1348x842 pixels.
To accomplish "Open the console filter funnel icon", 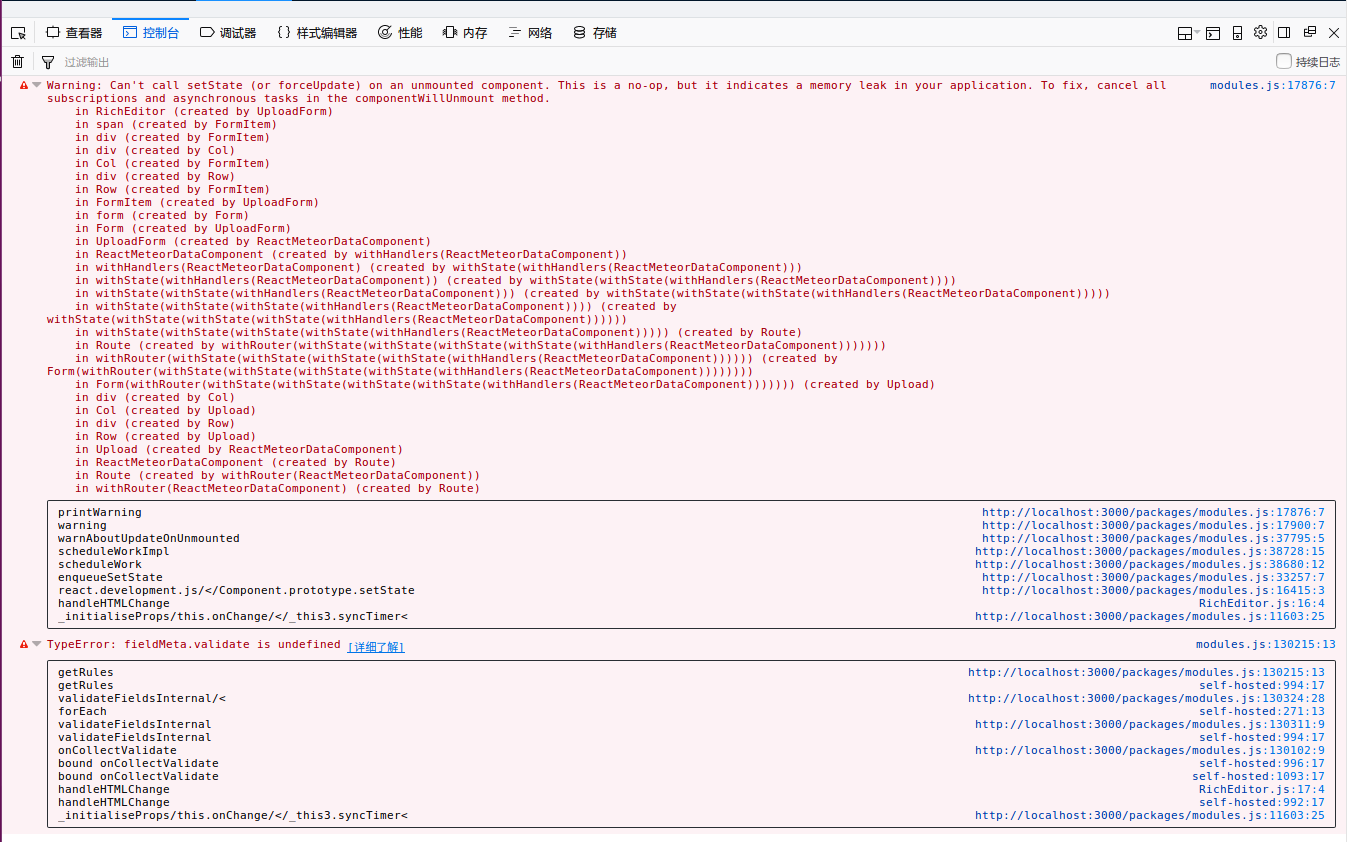I will tap(47, 61).
